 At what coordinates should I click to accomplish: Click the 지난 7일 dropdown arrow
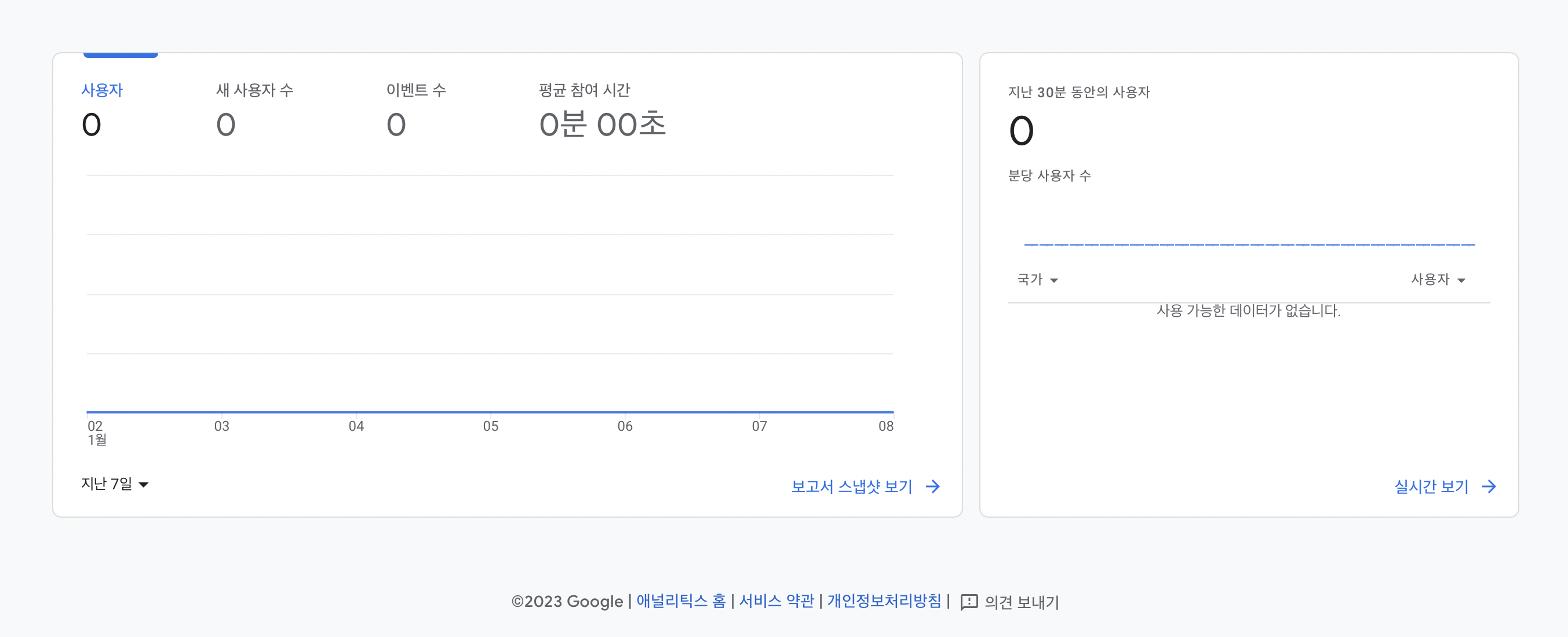144,485
